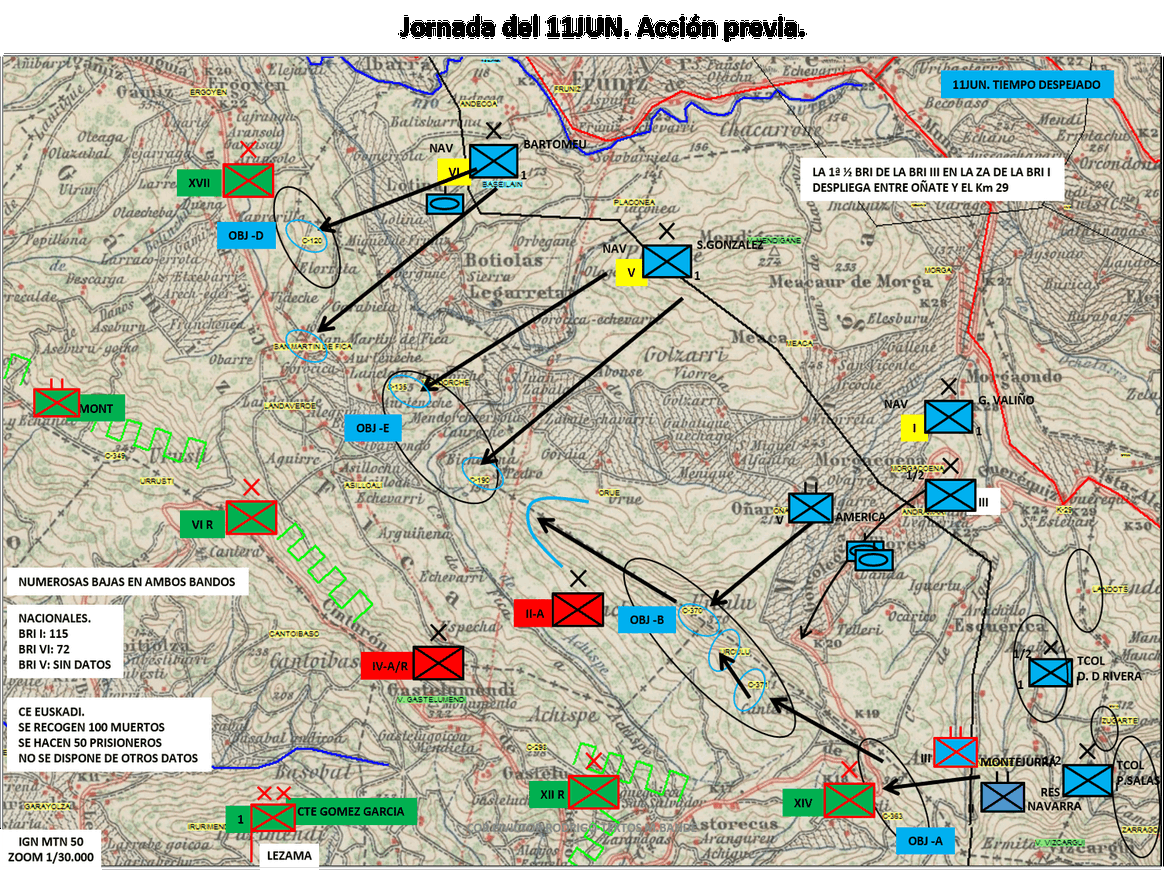Select the ANDECOA place label

[478, 103]
